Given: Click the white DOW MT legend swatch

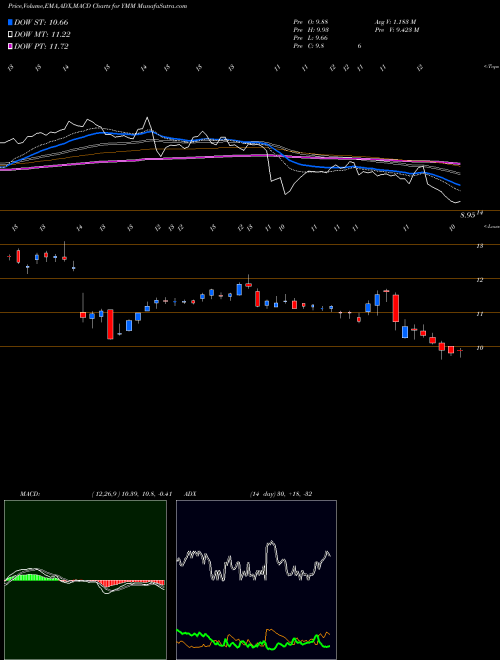Looking at the screenshot, I should pos(10,35).
